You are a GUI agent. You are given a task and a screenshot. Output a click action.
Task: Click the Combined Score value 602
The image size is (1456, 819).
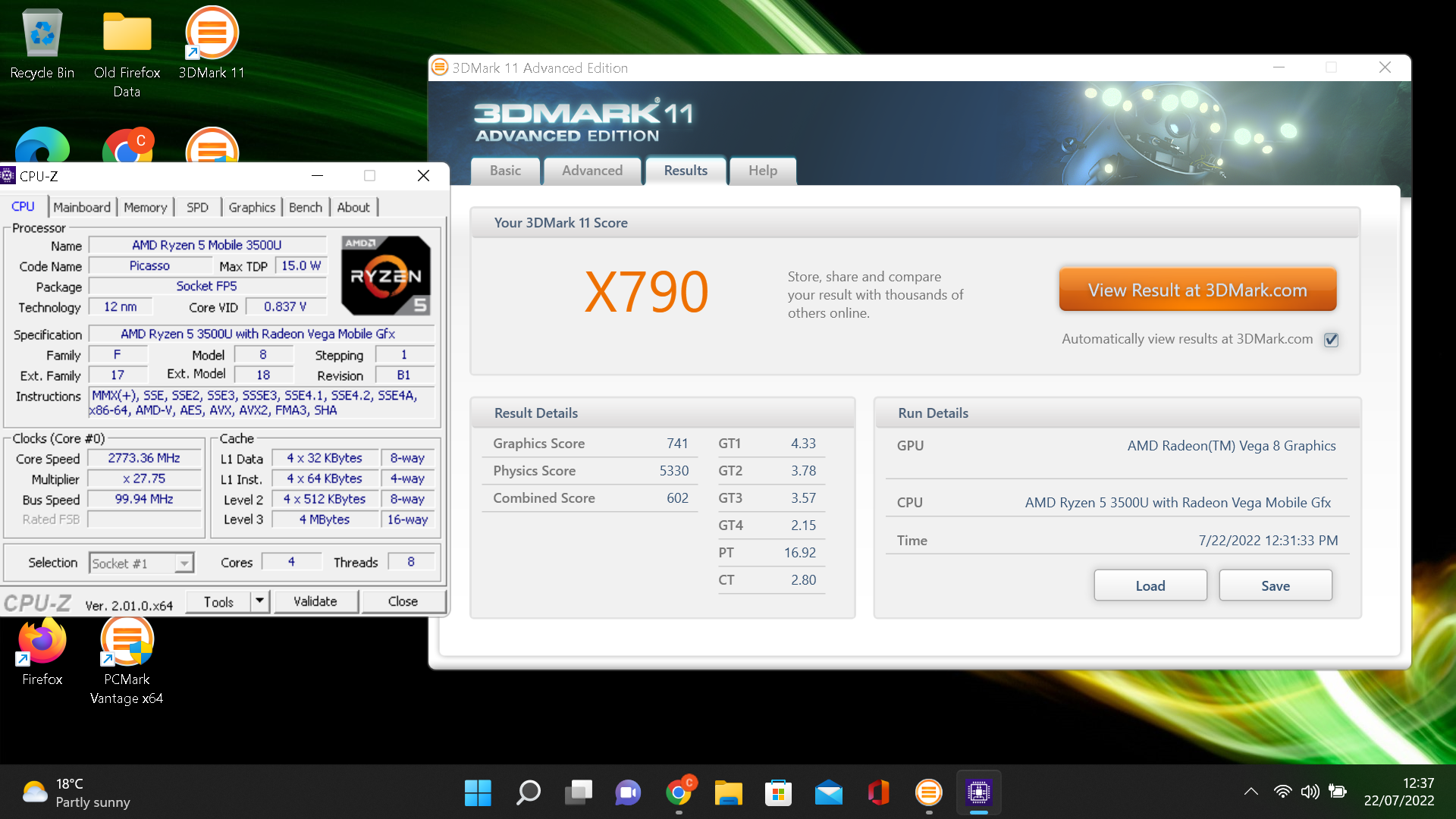[677, 498]
